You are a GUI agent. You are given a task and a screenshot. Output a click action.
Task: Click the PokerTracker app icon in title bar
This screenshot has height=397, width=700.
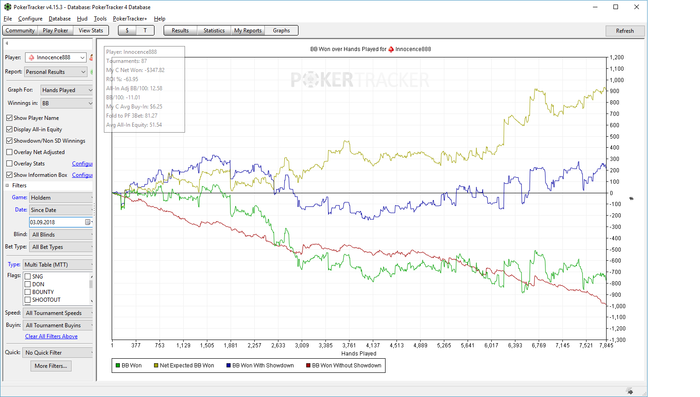(8, 7)
